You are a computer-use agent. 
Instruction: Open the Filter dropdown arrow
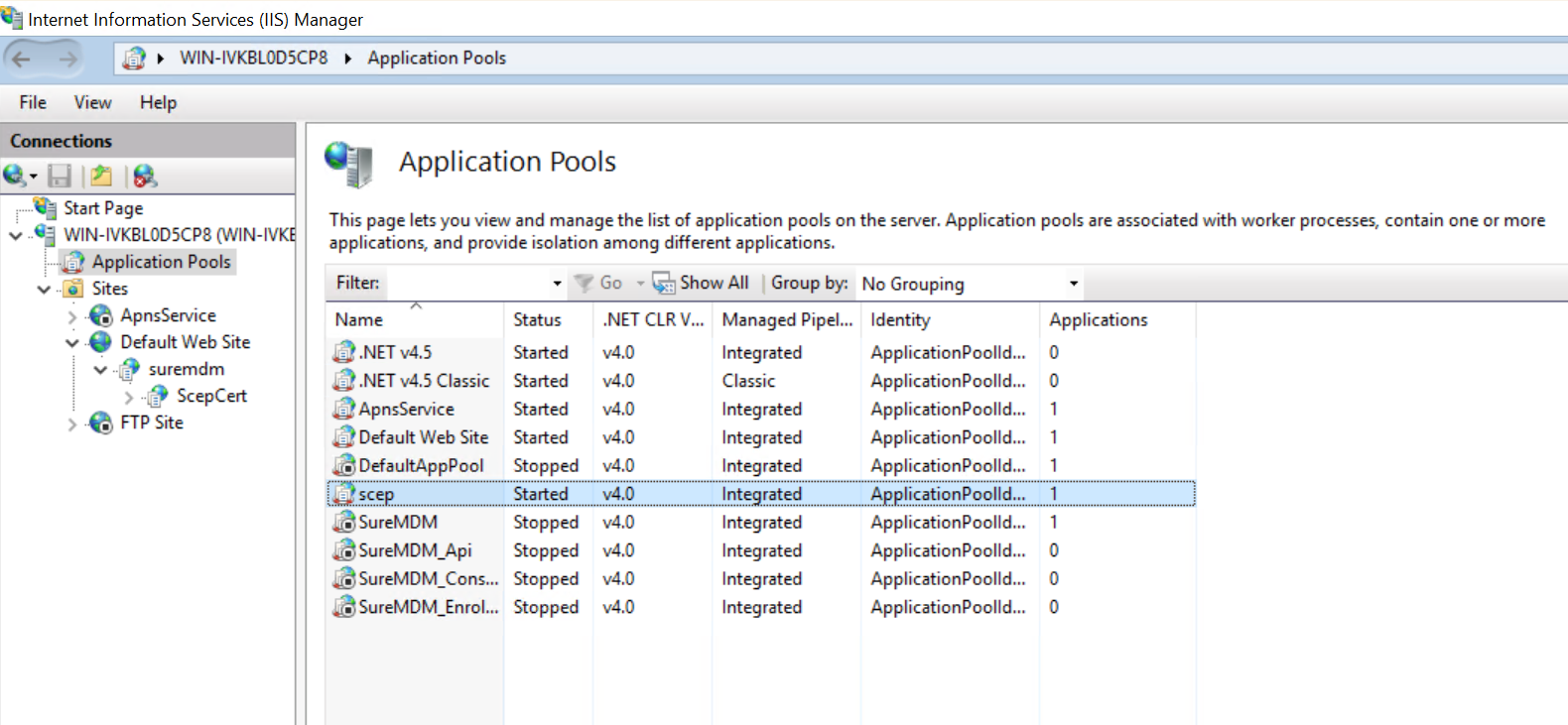coord(557,284)
